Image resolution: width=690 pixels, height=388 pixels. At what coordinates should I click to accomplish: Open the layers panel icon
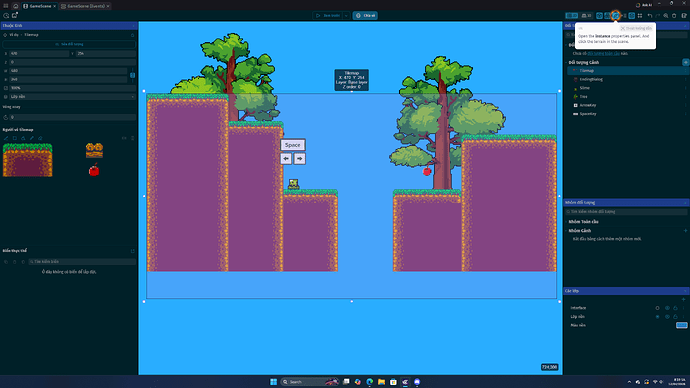pyautogui.click(x=631, y=15)
